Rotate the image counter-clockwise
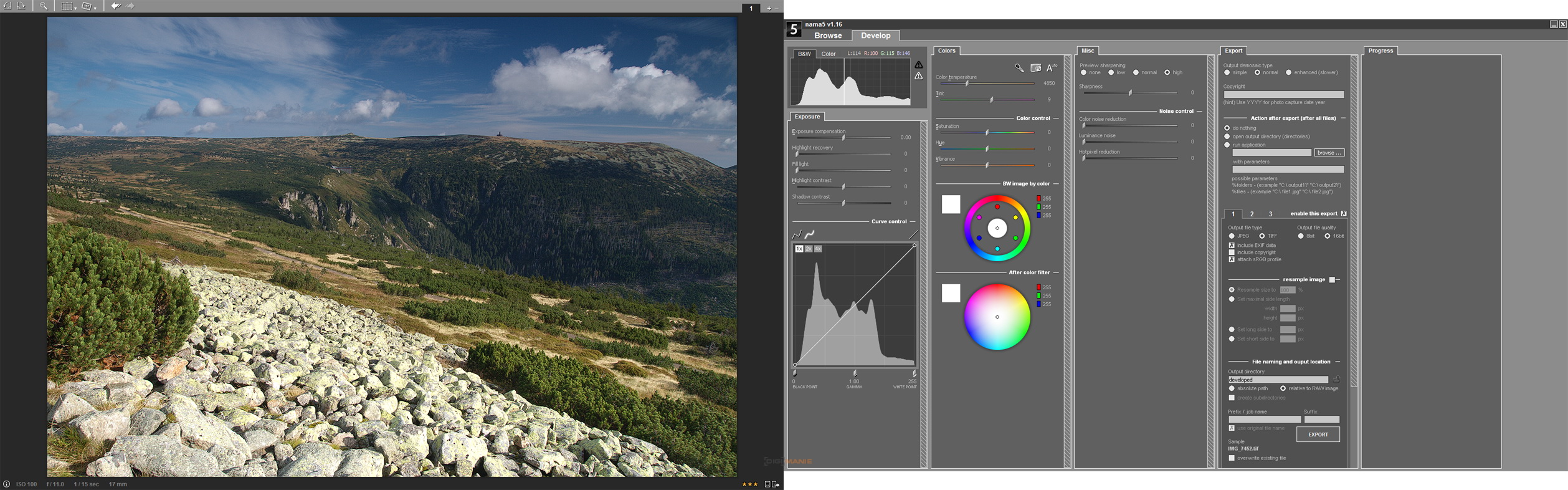Image resolution: width=1568 pixels, height=490 pixels. point(7,6)
